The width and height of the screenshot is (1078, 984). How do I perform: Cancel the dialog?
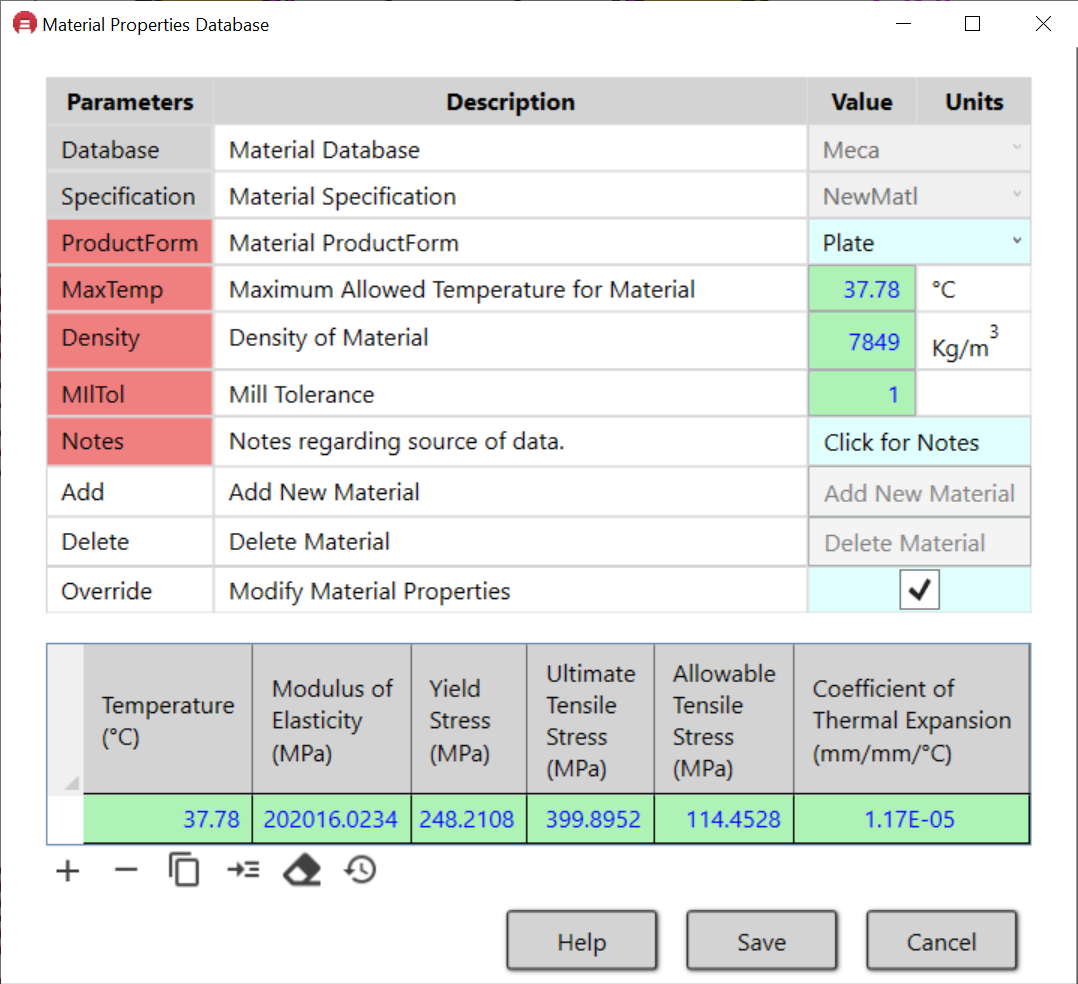tap(941, 941)
